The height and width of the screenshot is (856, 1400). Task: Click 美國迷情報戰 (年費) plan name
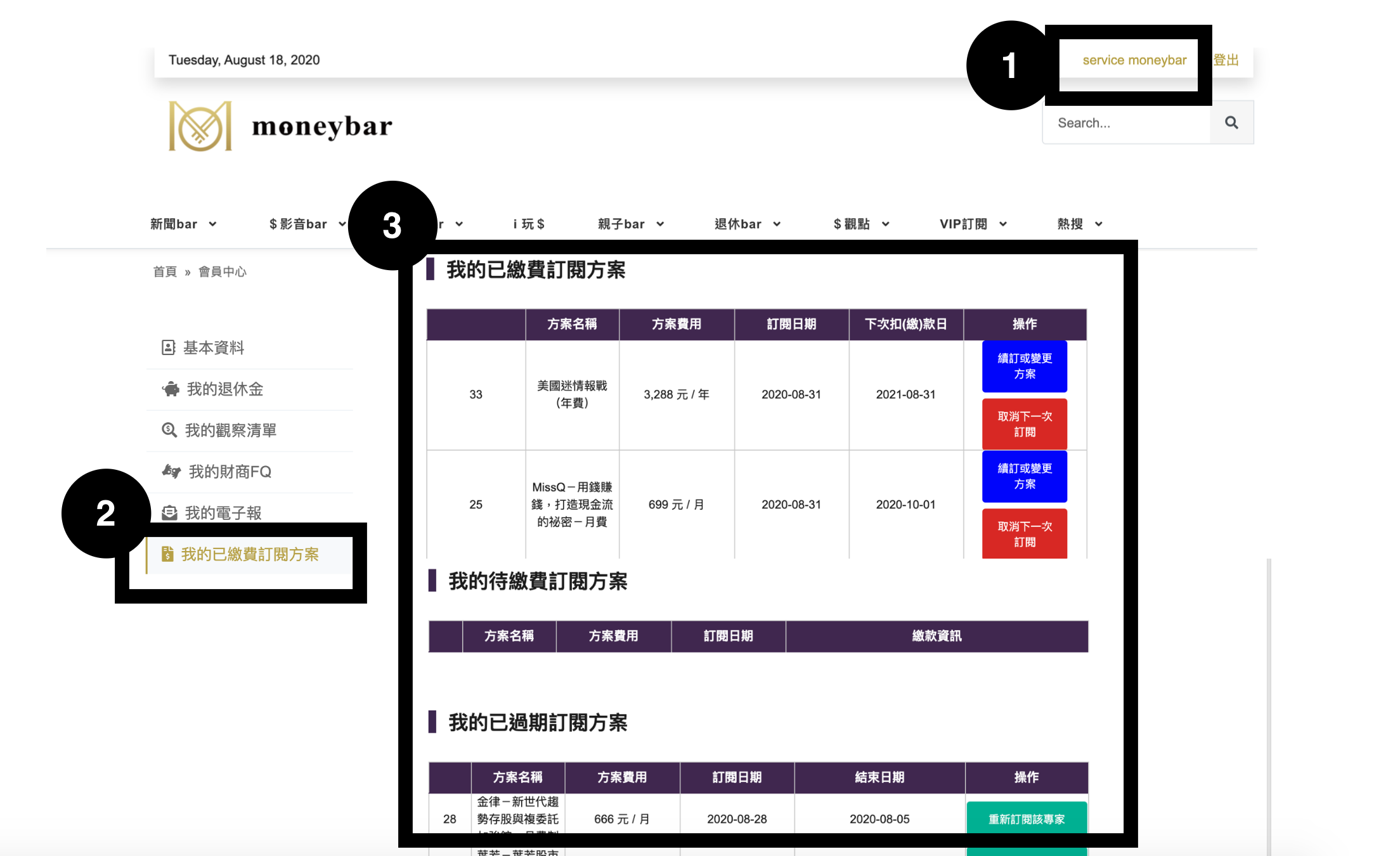pos(572,394)
